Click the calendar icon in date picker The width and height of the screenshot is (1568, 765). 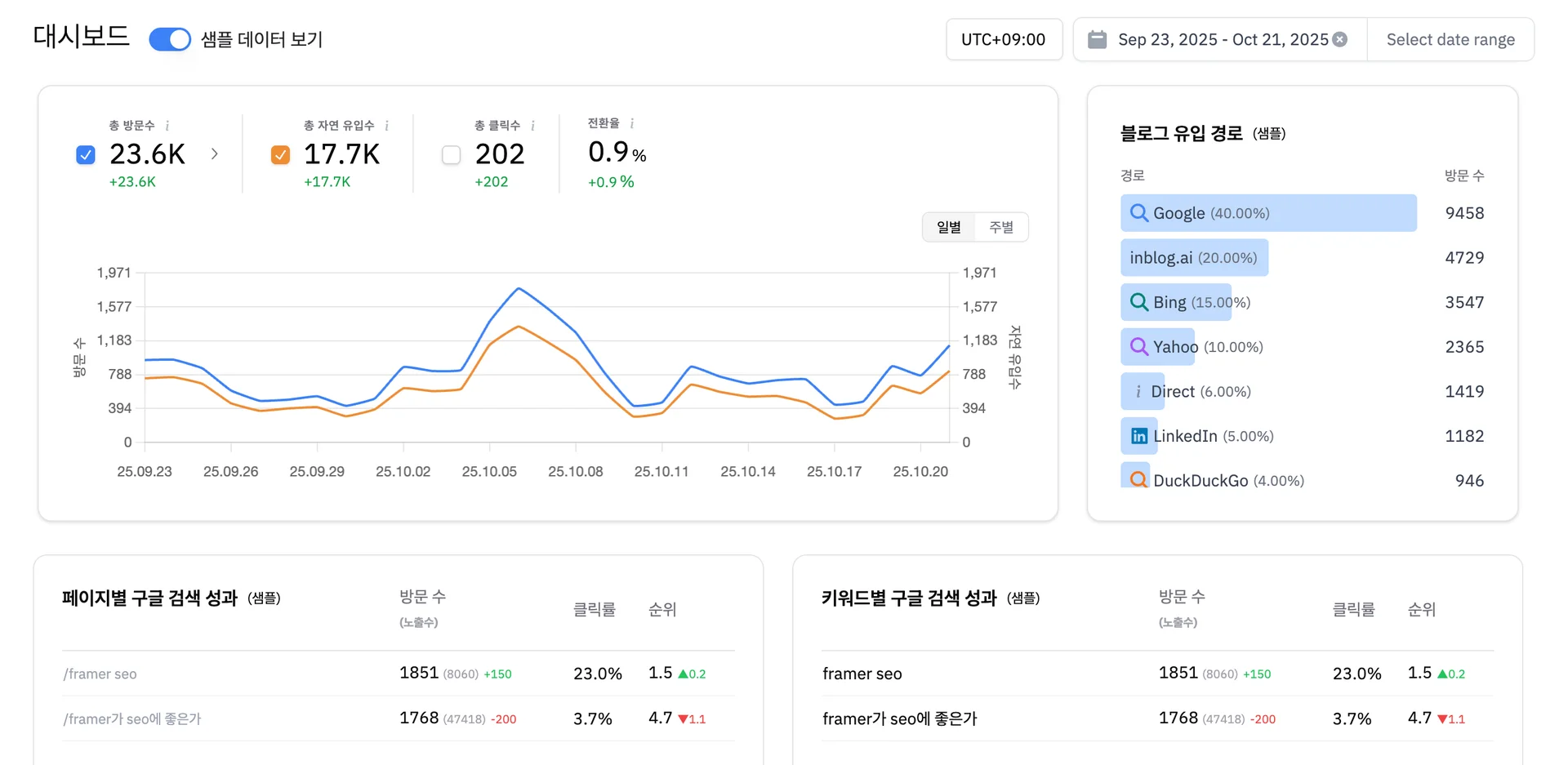[1098, 39]
